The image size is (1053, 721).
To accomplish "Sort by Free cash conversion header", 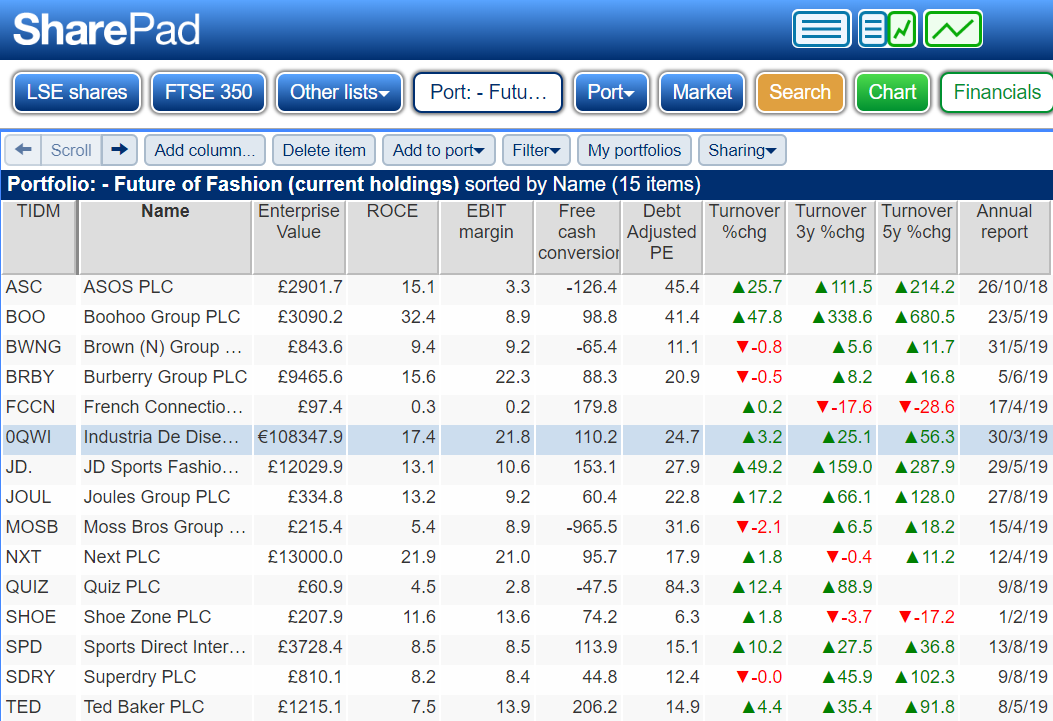I will pyautogui.click(x=578, y=237).
